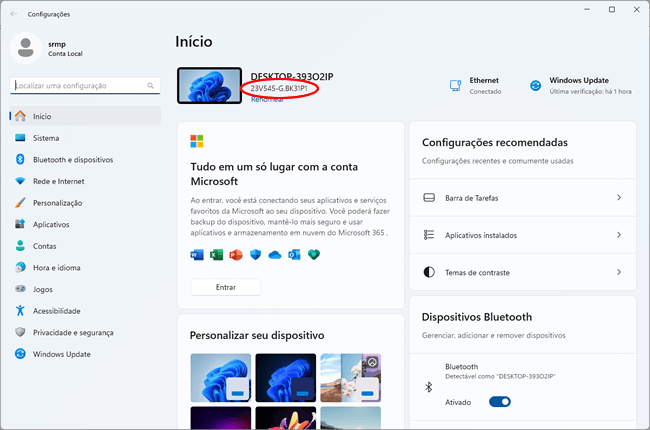Click the sidebar Windows Update icon
The height and width of the screenshot is (430, 650).
click(x=20, y=354)
